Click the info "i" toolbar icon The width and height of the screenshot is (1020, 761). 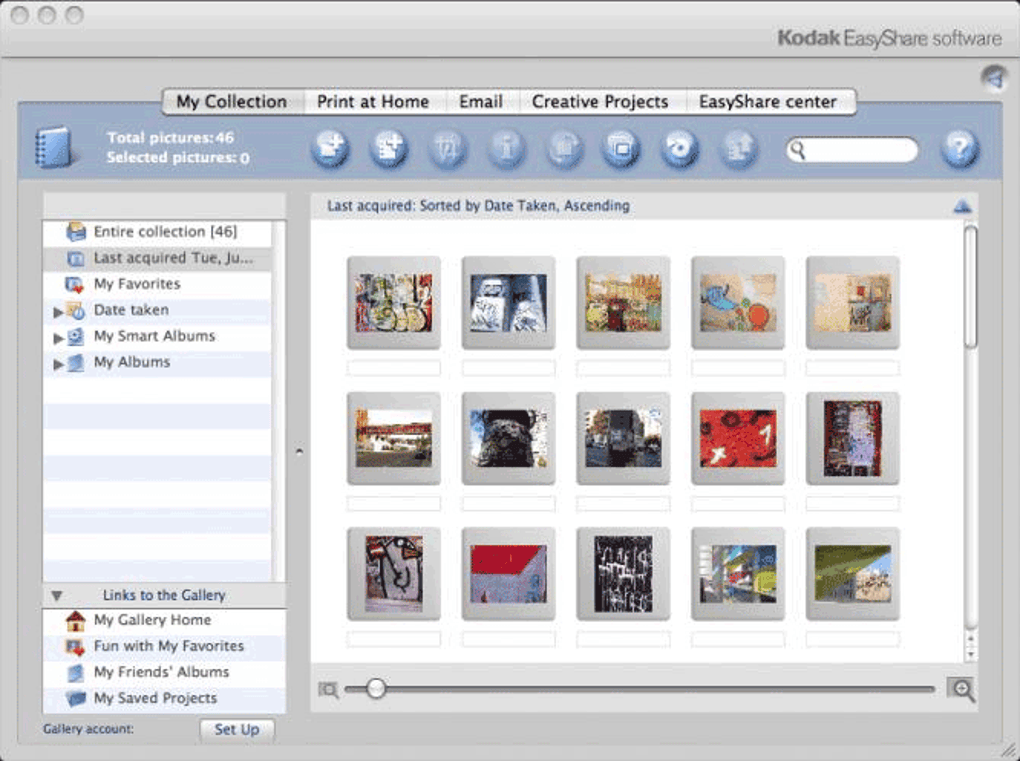(x=506, y=150)
